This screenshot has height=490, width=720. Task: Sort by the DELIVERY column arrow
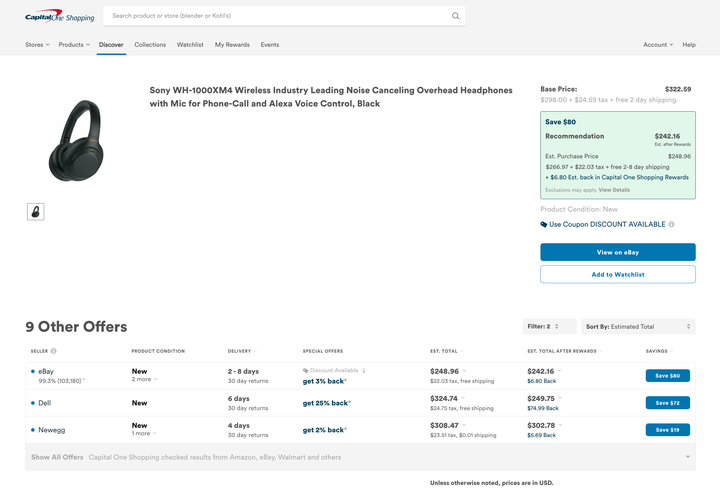tap(255, 351)
